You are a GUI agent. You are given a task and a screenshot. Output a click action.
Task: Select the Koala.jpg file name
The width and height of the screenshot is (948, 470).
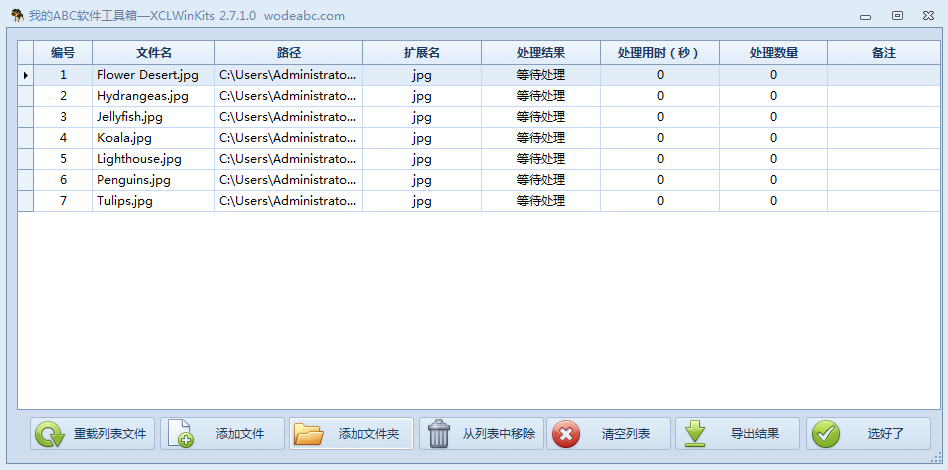(124, 138)
